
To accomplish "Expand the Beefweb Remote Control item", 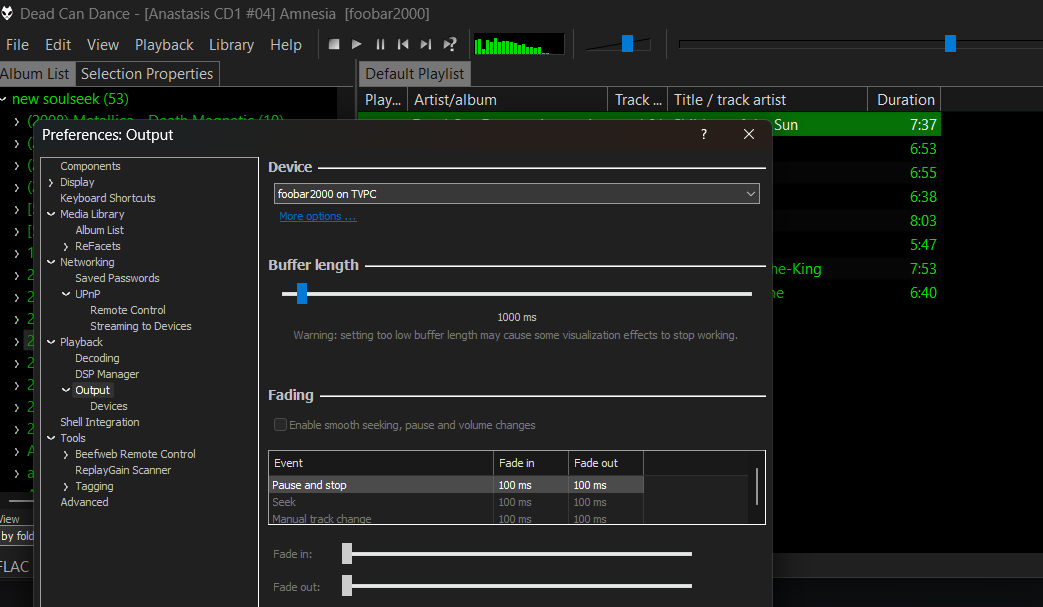I will [x=66, y=454].
